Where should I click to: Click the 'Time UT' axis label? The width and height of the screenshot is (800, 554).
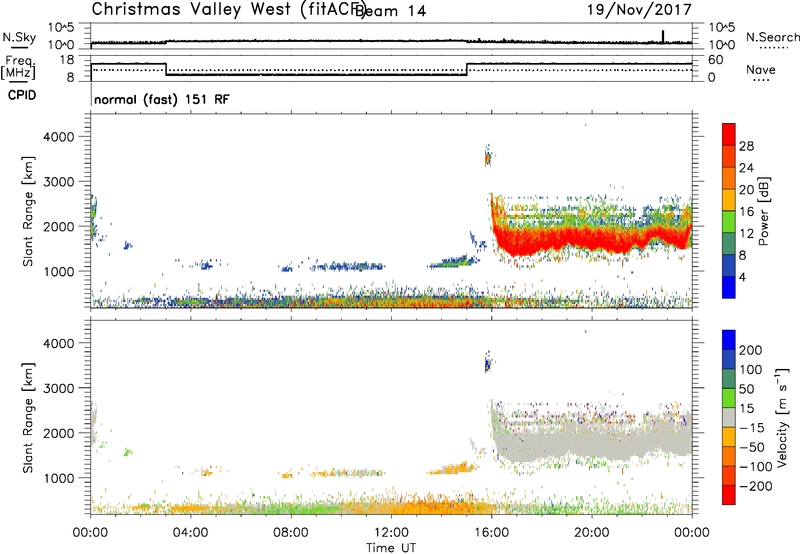pos(391,548)
